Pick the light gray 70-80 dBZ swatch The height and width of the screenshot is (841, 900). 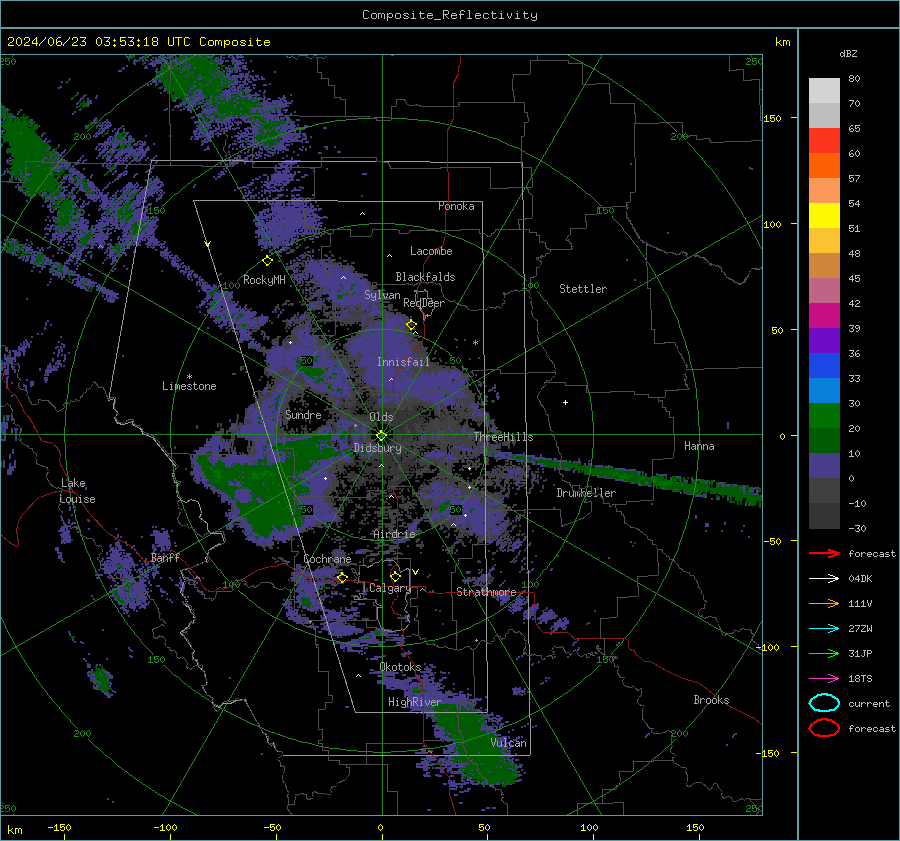[x=824, y=91]
